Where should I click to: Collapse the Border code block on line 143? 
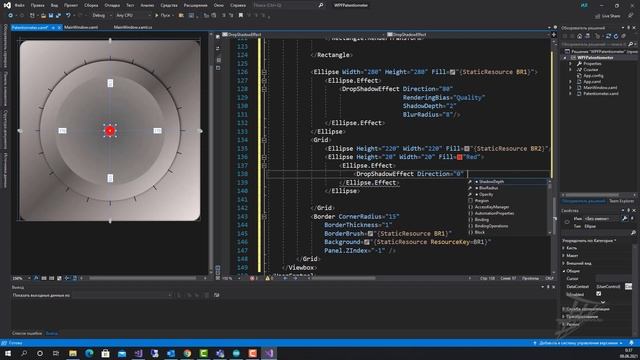pyautogui.click(x=264, y=217)
